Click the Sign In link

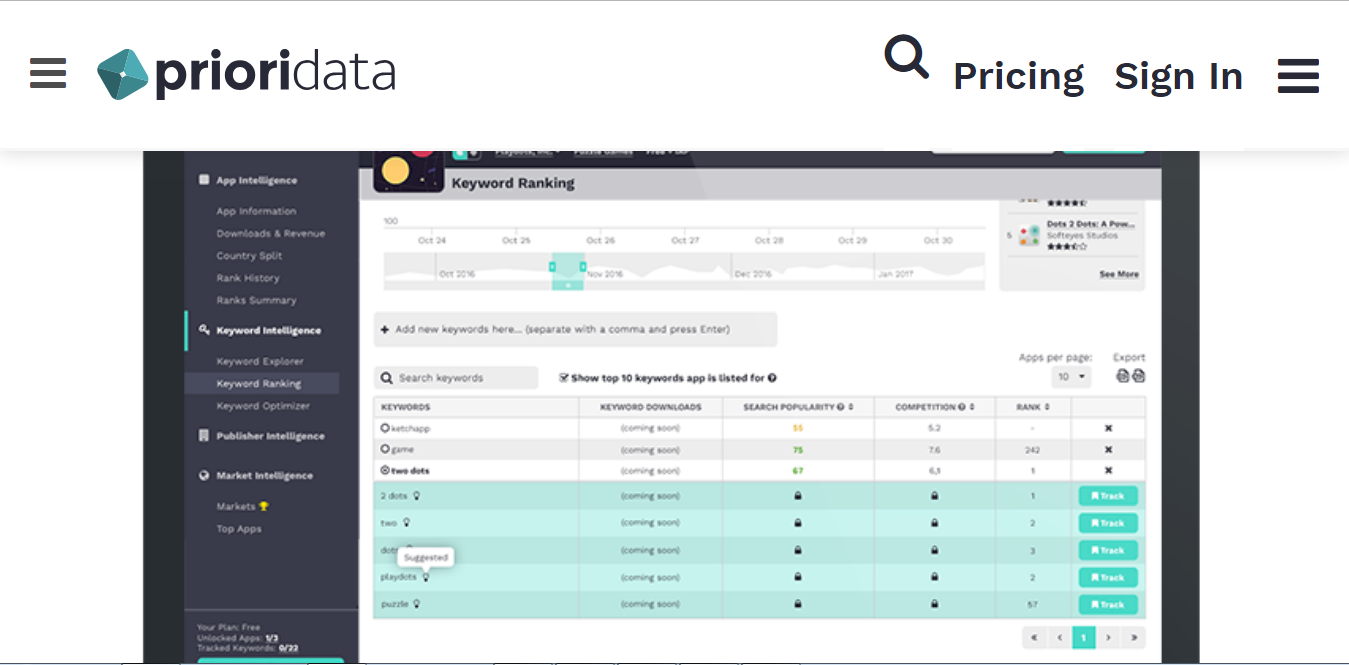click(x=1179, y=75)
